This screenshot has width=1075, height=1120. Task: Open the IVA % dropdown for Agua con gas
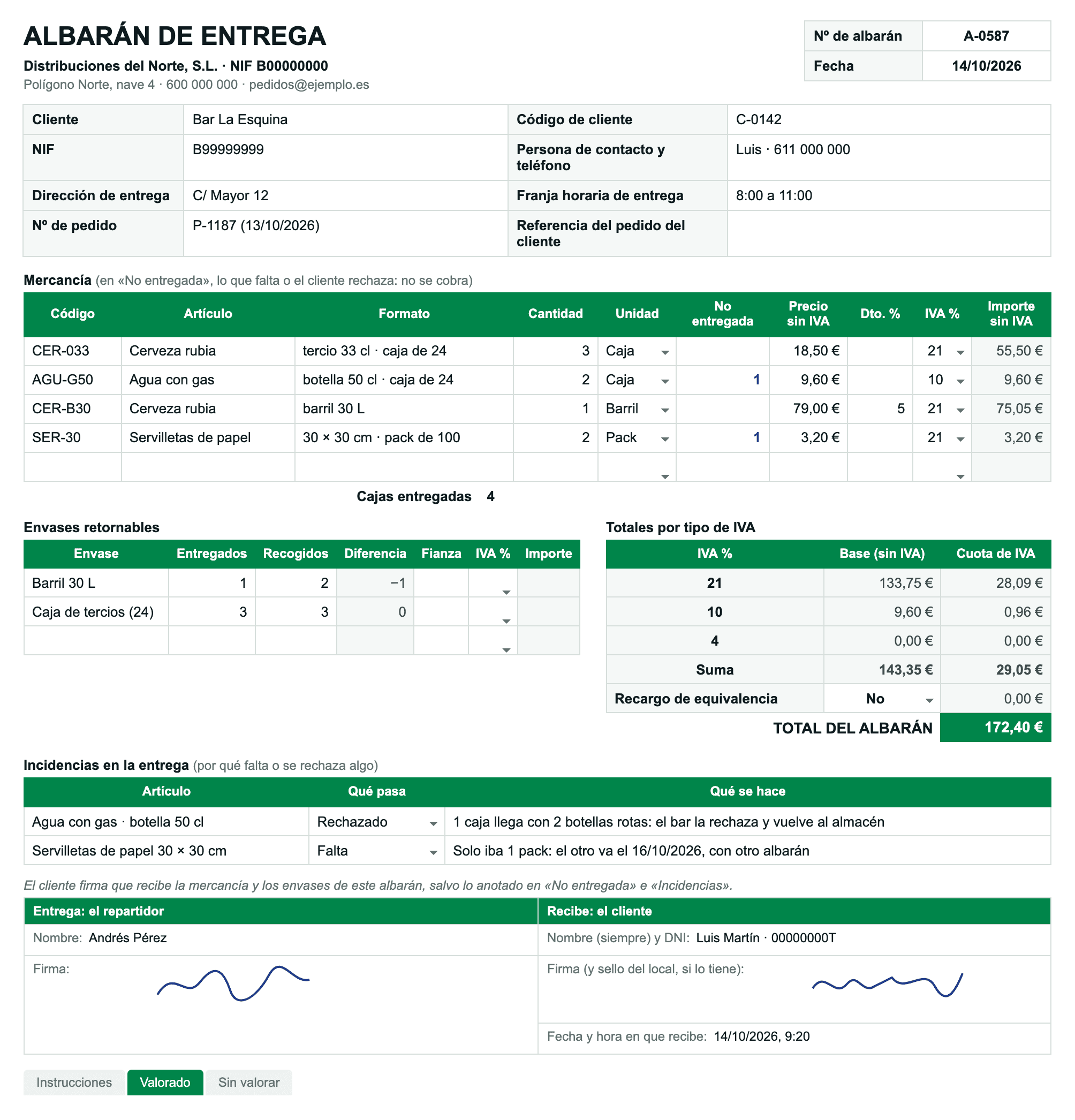(x=959, y=381)
